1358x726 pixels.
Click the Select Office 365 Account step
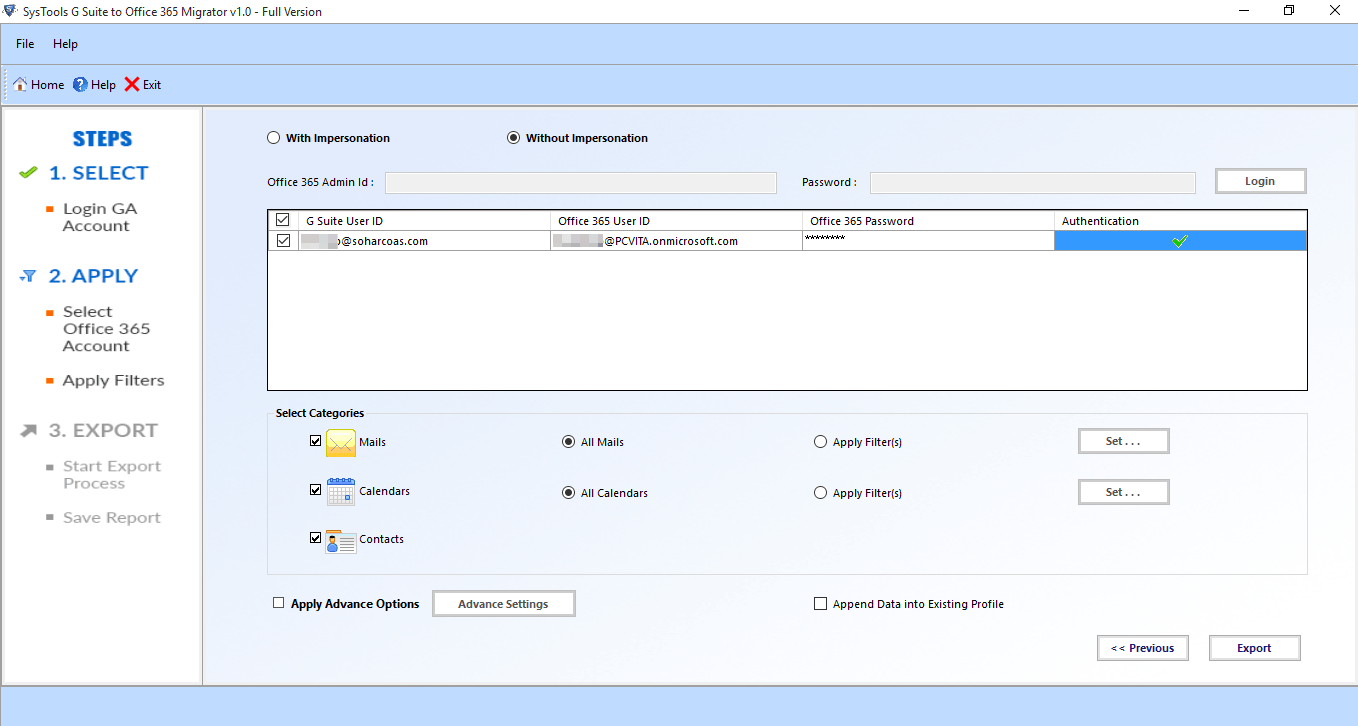(106, 329)
